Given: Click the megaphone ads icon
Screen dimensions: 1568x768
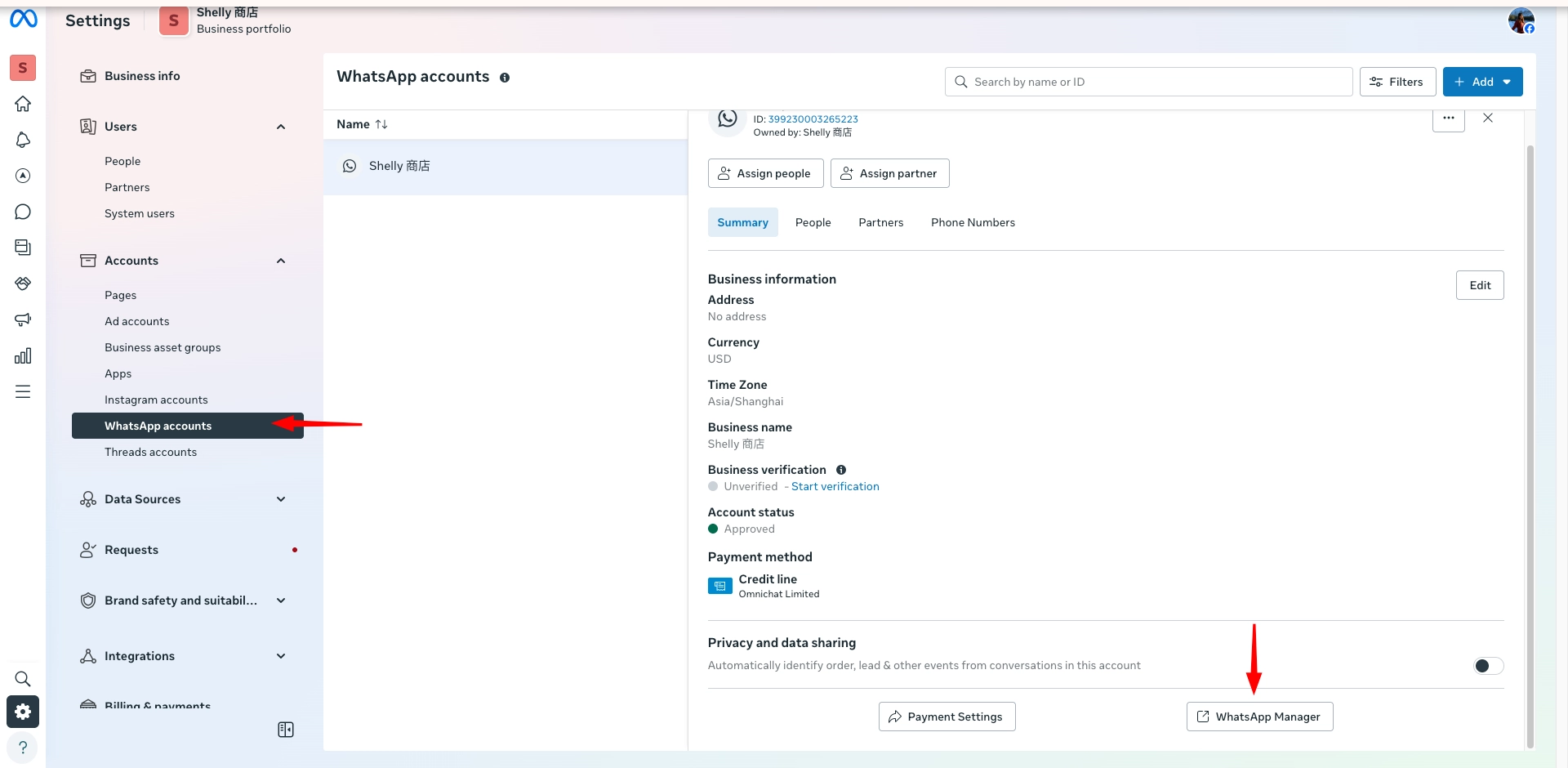Looking at the screenshot, I should [x=23, y=319].
